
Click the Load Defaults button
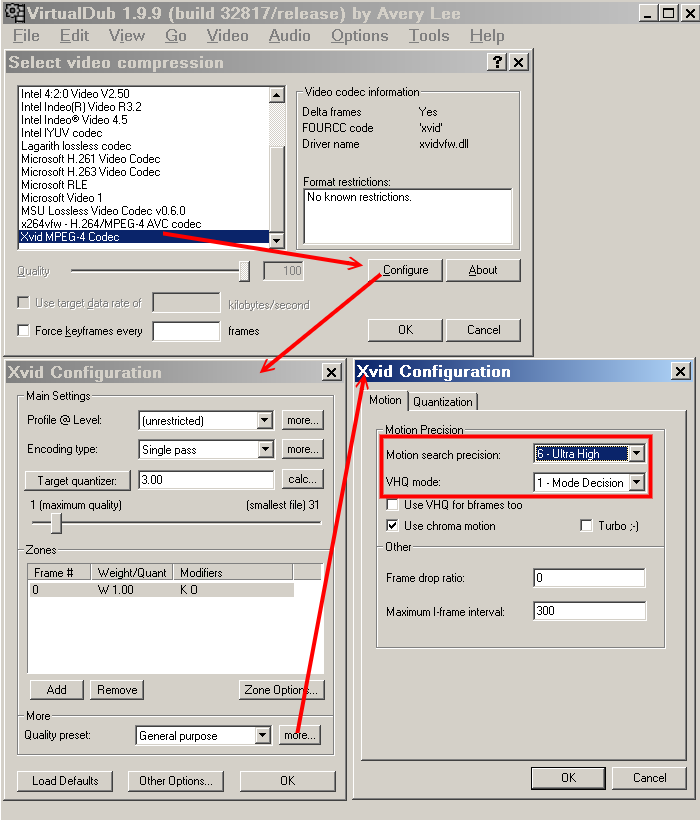pos(65,781)
